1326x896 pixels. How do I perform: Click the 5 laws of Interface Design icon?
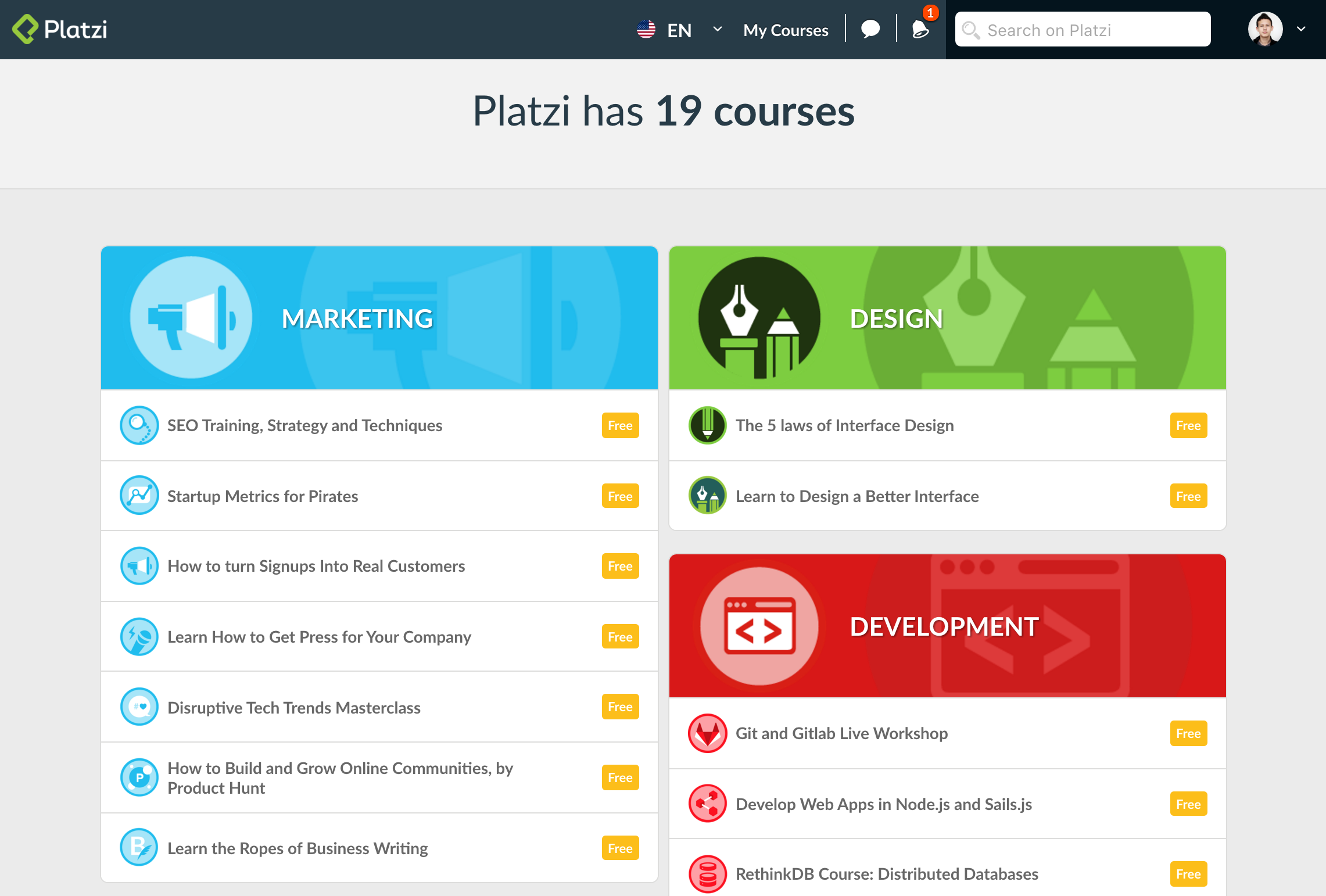(x=707, y=425)
